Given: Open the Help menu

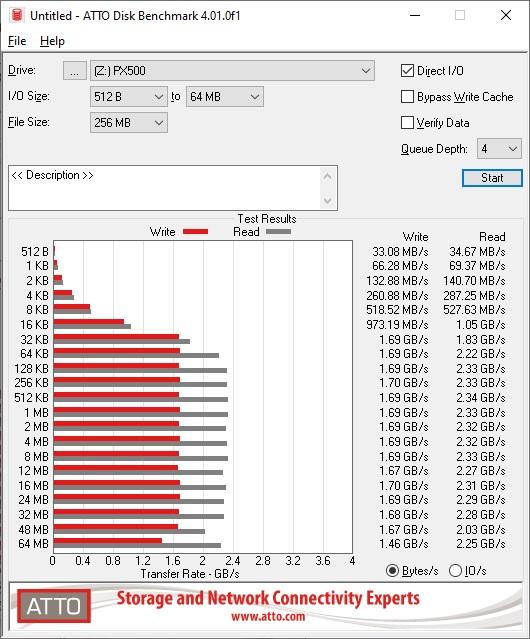Looking at the screenshot, I should coord(52,41).
